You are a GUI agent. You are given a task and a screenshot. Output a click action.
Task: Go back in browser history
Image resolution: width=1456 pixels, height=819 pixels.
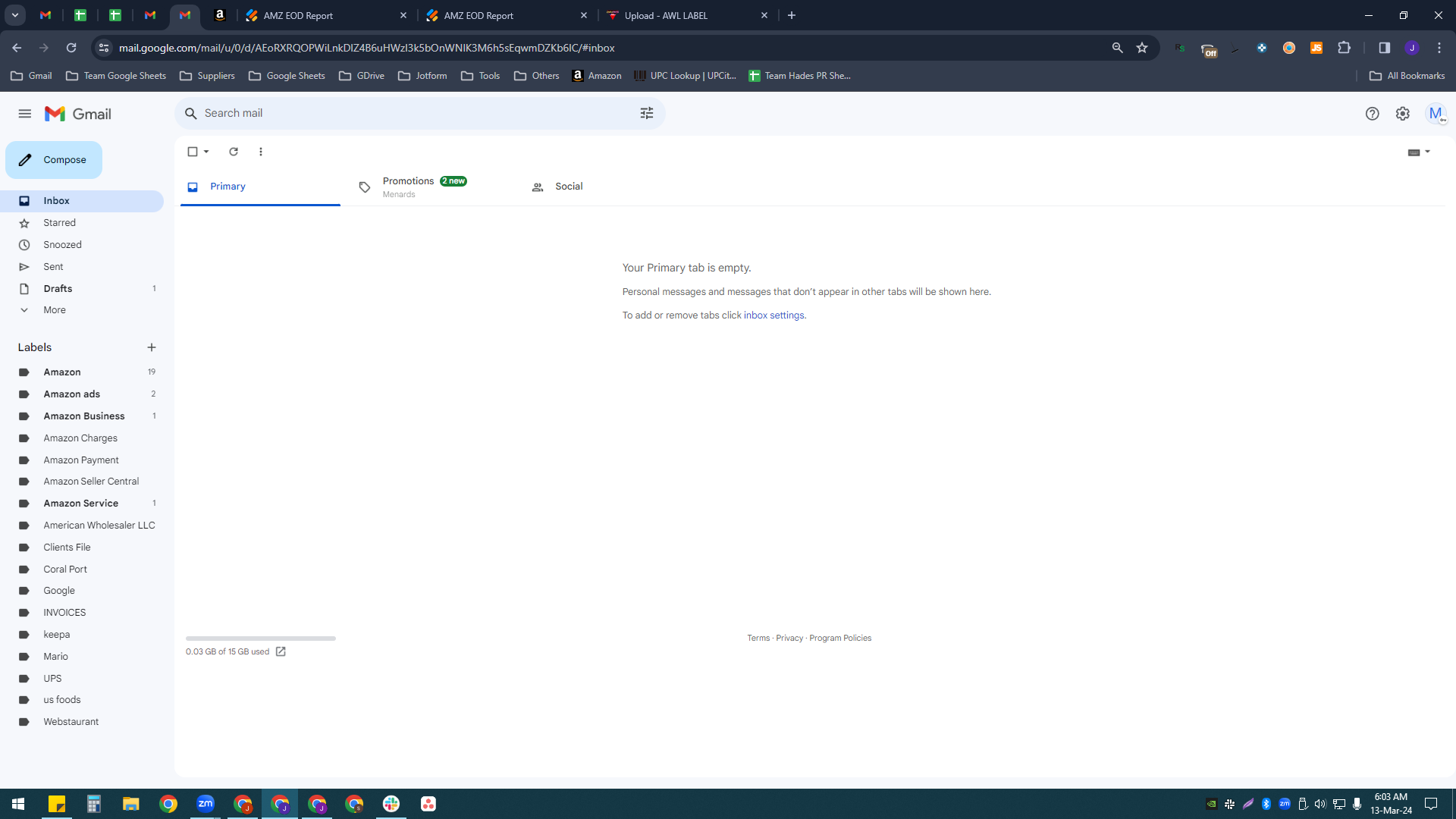[17, 48]
